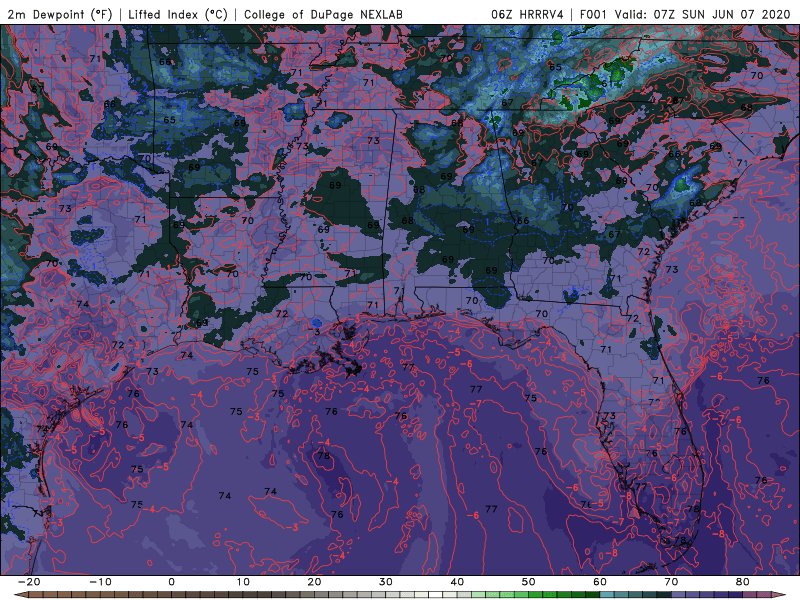Screen dimensions: 800x600
Task: Click the '61' dewpoint value near green patch
Action: (x=607, y=84)
